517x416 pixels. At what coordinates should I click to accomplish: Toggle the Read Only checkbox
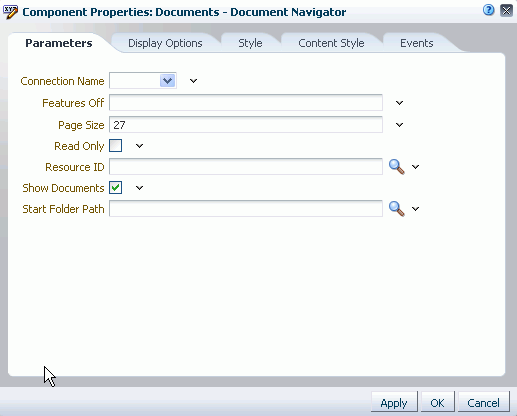(x=116, y=146)
